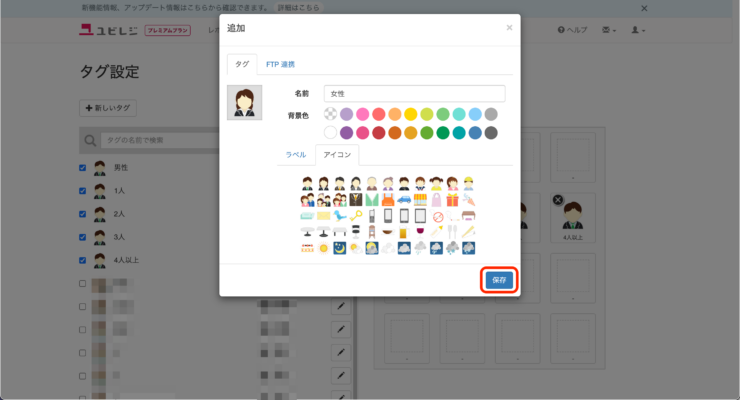This screenshot has width=740, height=400.
Task: Choose the black bar stool icon
Action: tap(355, 232)
